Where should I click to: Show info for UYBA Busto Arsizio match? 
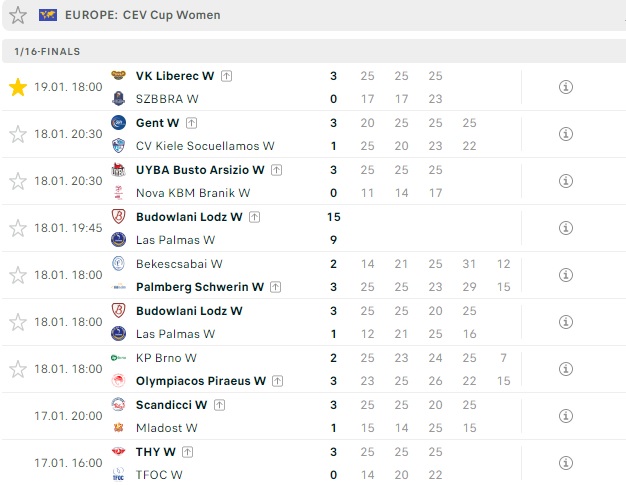pyautogui.click(x=566, y=181)
